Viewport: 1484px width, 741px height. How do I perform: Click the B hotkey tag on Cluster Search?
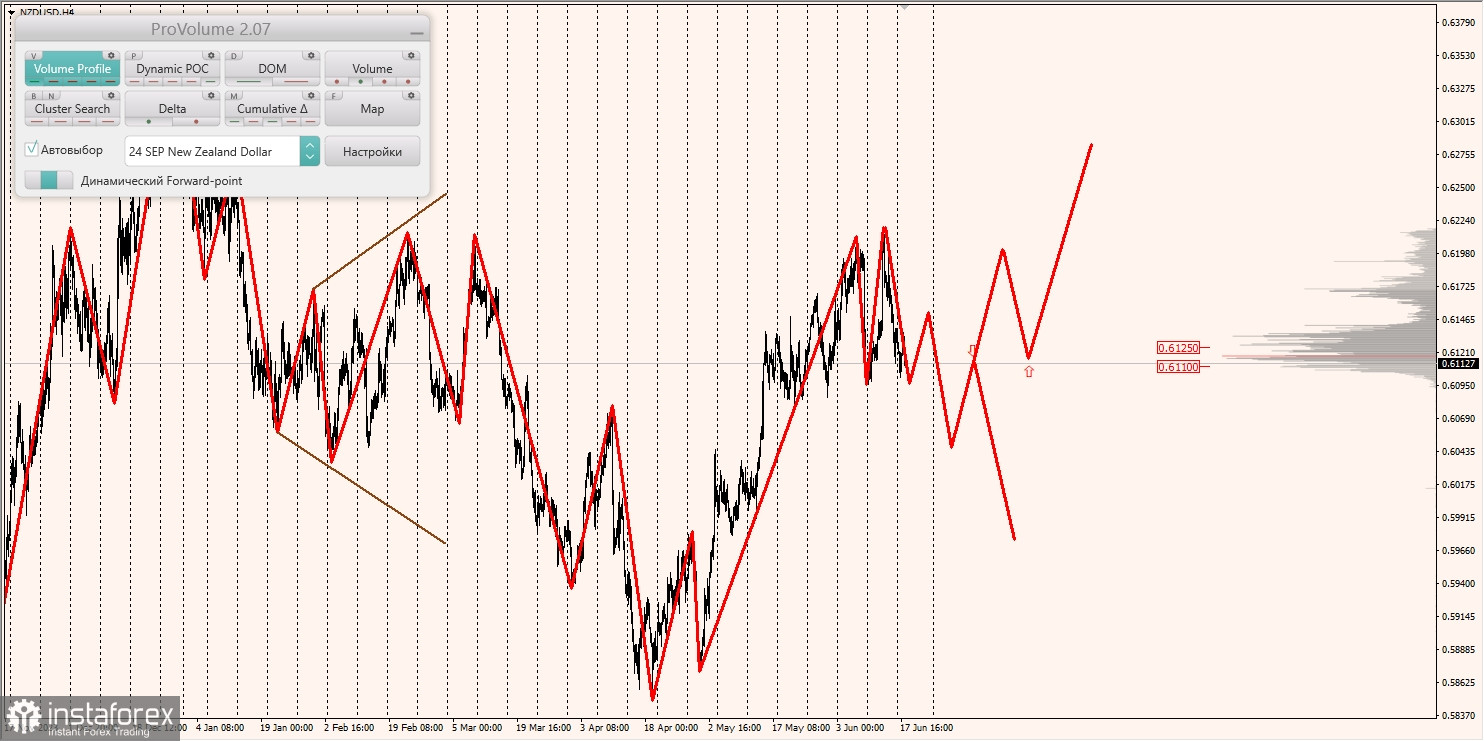pyautogui.click(x=34, y=96)
